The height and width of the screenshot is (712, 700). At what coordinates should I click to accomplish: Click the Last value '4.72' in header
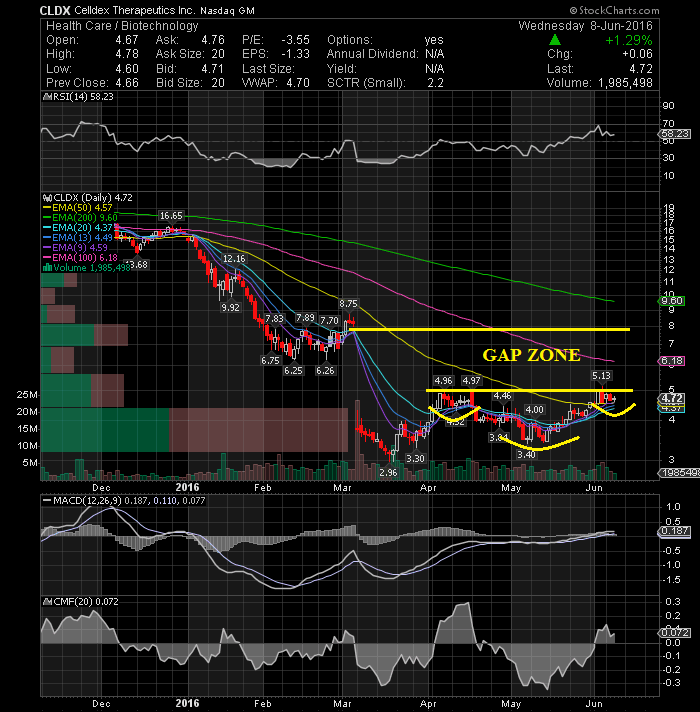tap(641, 69)
